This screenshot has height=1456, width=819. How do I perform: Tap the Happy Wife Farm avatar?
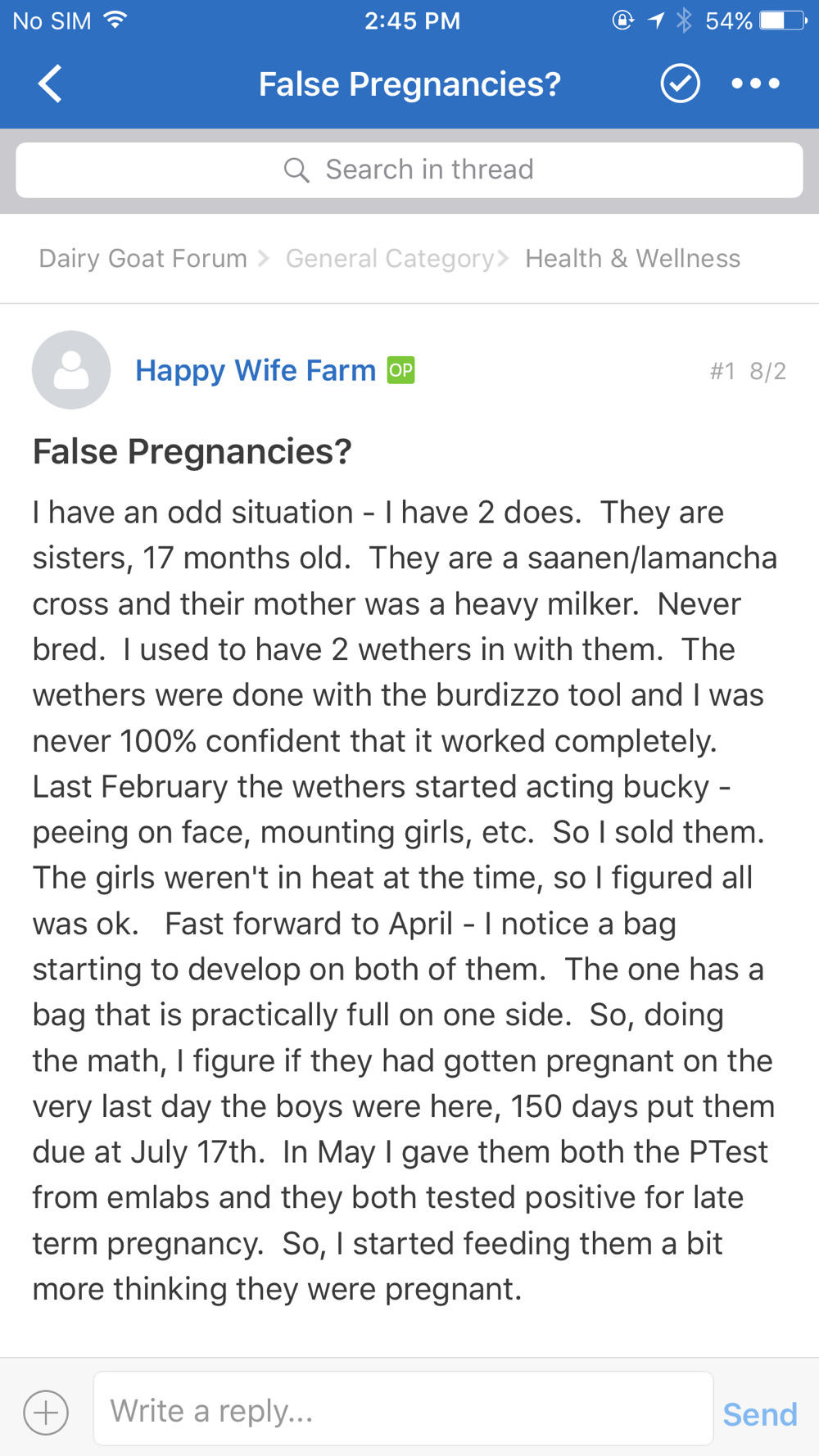[x=71, y=370]
